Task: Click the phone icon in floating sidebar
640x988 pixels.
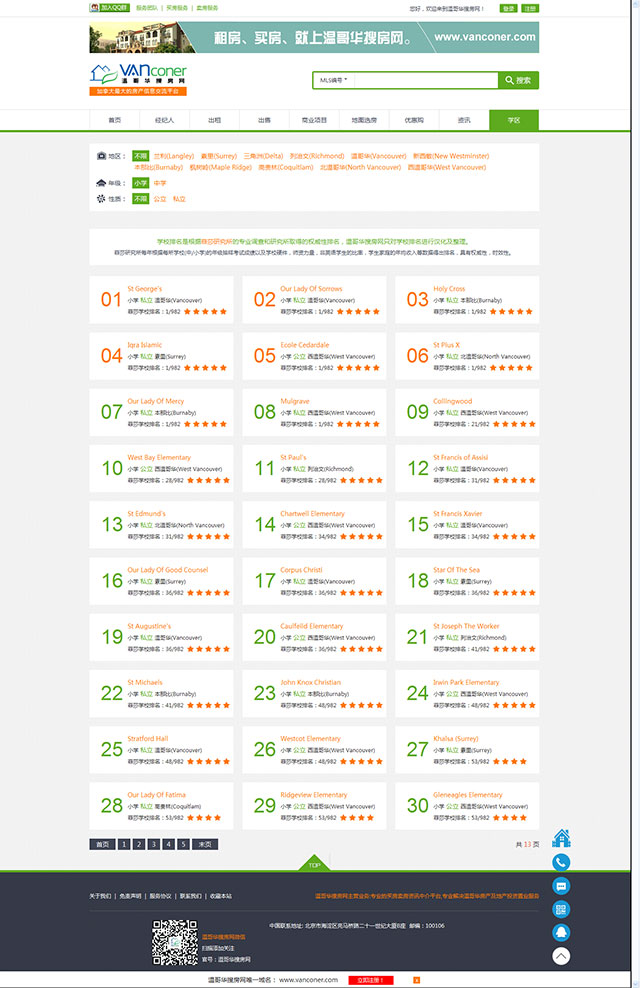Action: (x=561, y=862)
